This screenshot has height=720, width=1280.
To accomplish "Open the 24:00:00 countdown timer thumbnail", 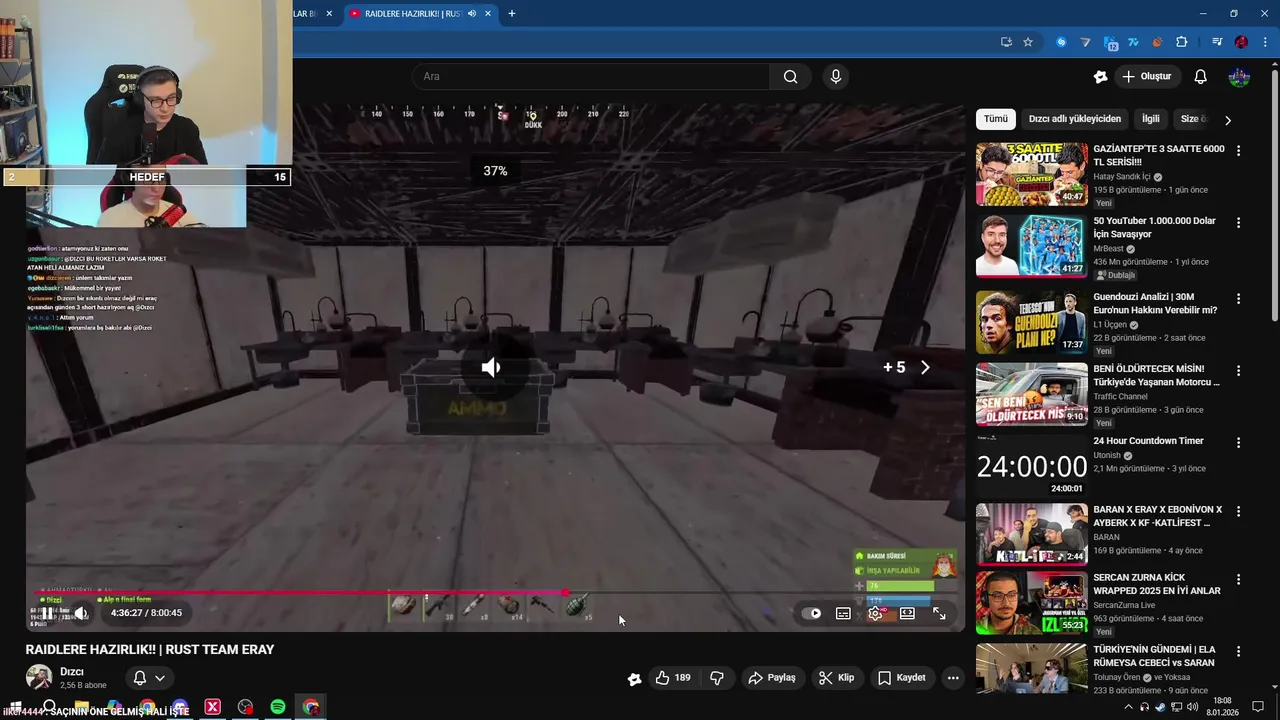I will (1031, 466).
